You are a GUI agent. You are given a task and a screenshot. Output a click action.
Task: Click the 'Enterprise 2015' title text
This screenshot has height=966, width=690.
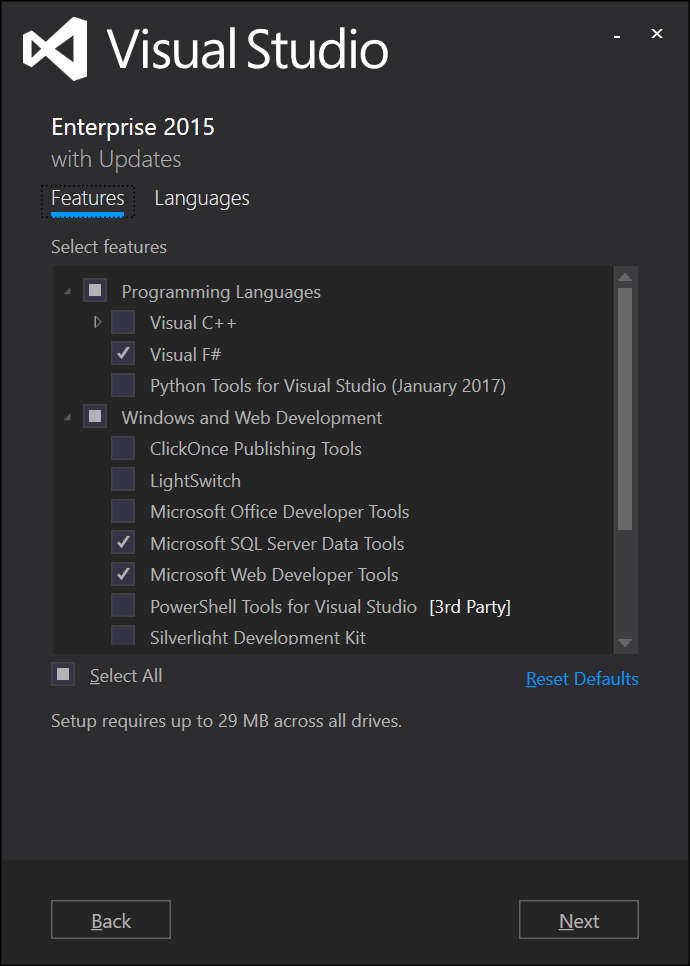tap(132, 127)
